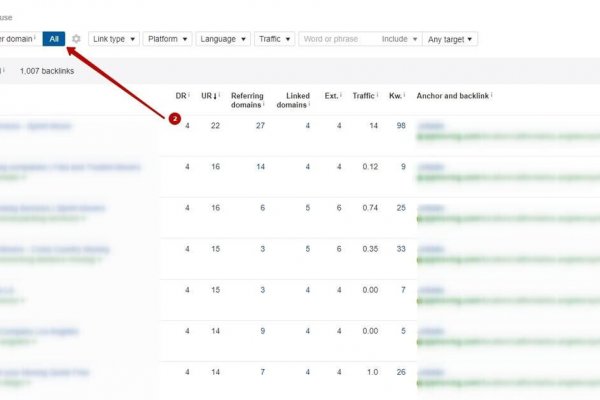Open the Include option dropdown
The image size is (600, 400).
coord(399,39)
